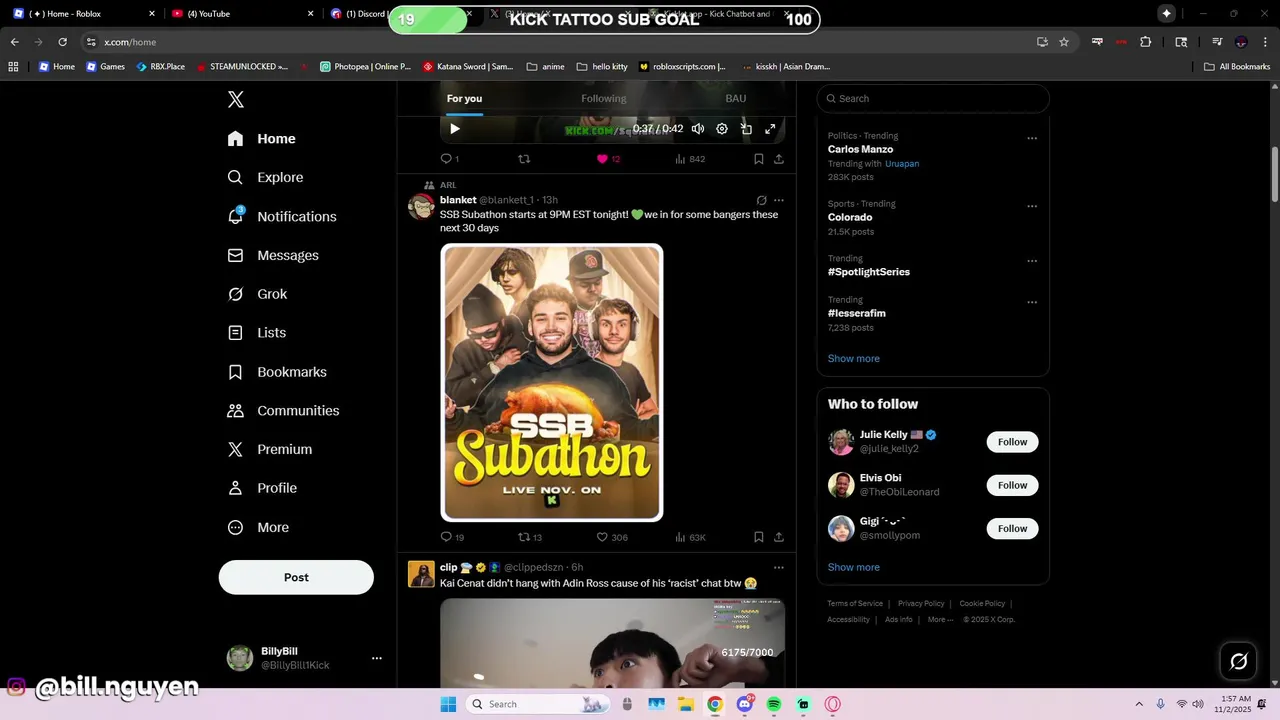
Task: Open Premium in the sidebar
Action: coord(270,450)
